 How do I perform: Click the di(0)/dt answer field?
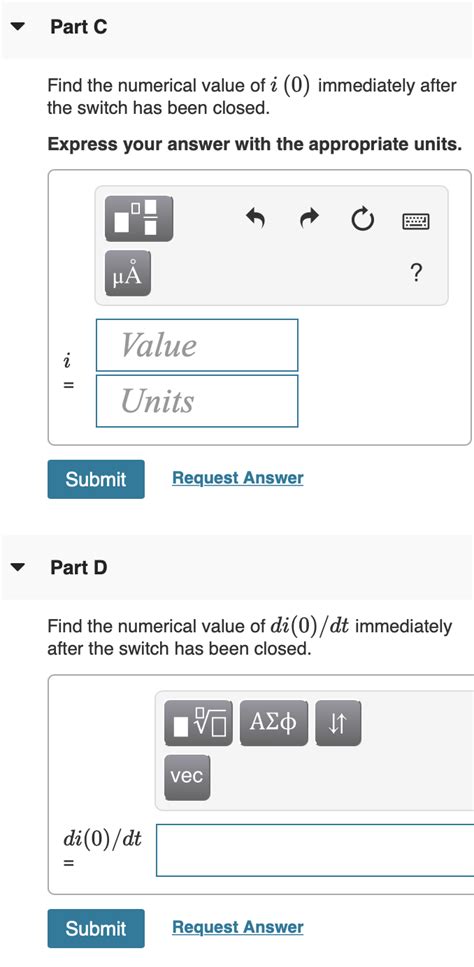point(315,850)
